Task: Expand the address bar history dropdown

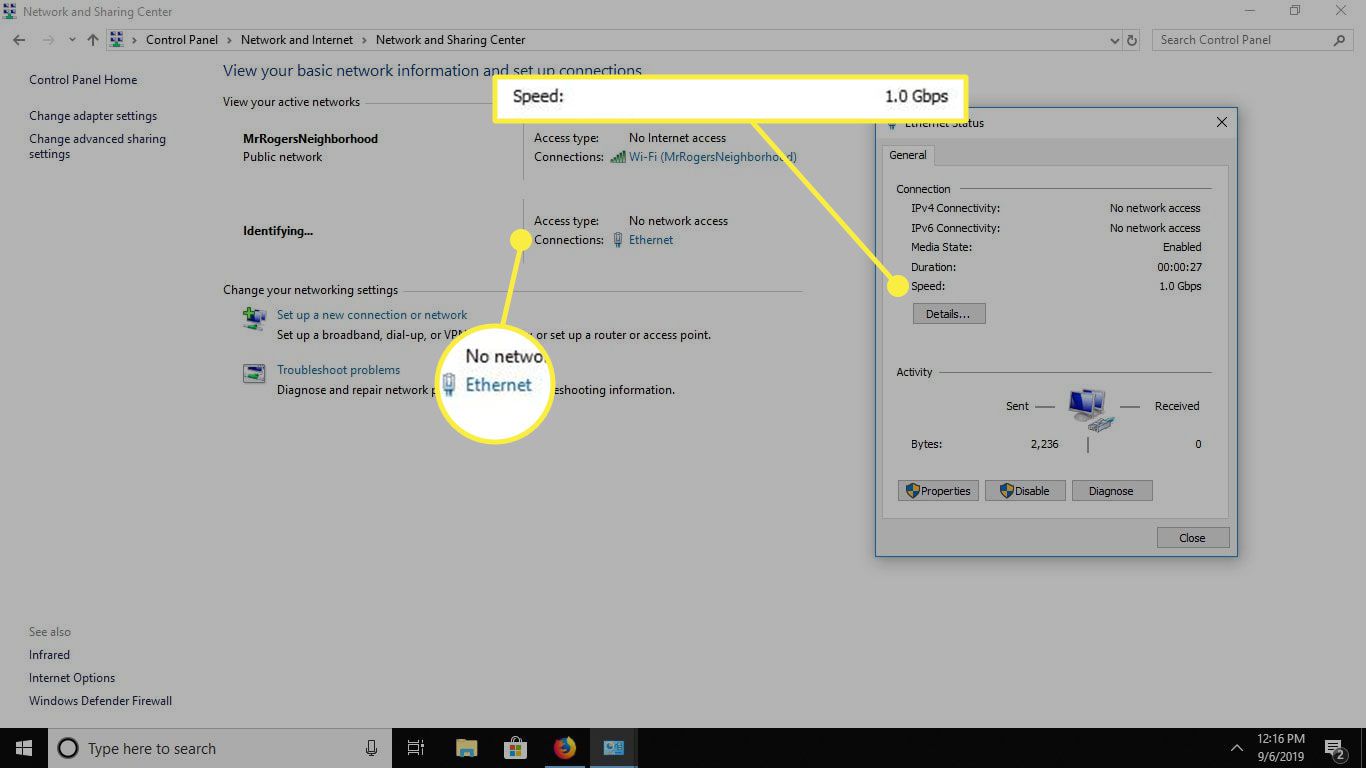Action: 1115,40
